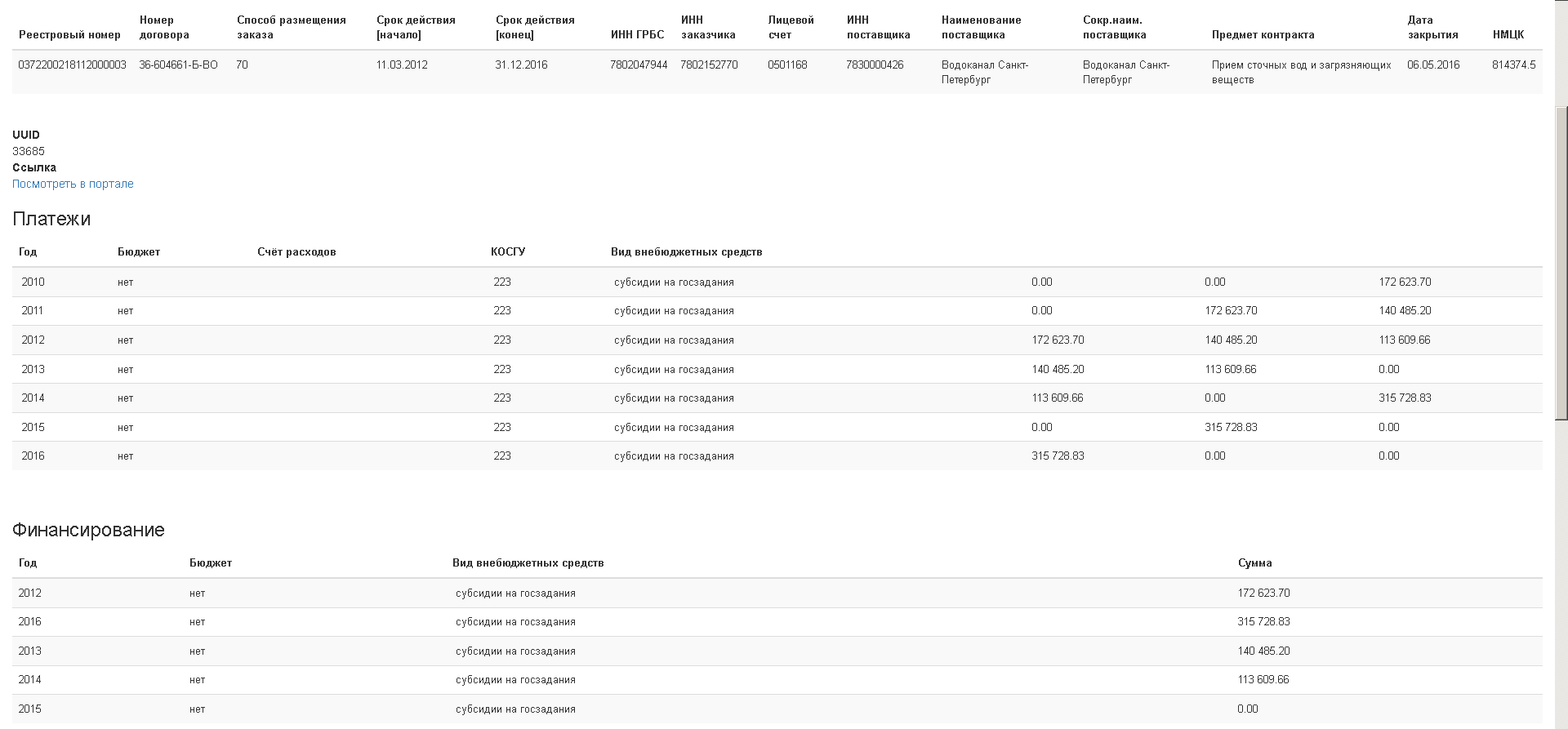Click 315 728.83 in the 2015 payments row
Viewport: 1568px width, 729px height.
click(x=1231, y=427)
